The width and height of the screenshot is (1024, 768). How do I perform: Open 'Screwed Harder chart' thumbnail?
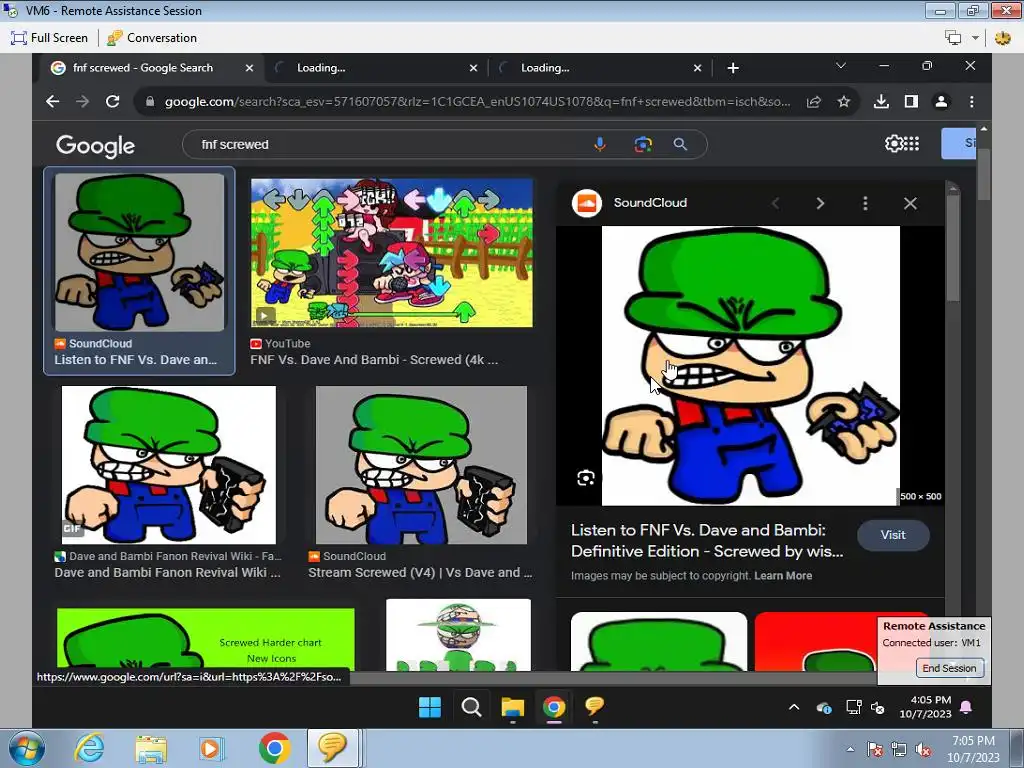(206, 639)
